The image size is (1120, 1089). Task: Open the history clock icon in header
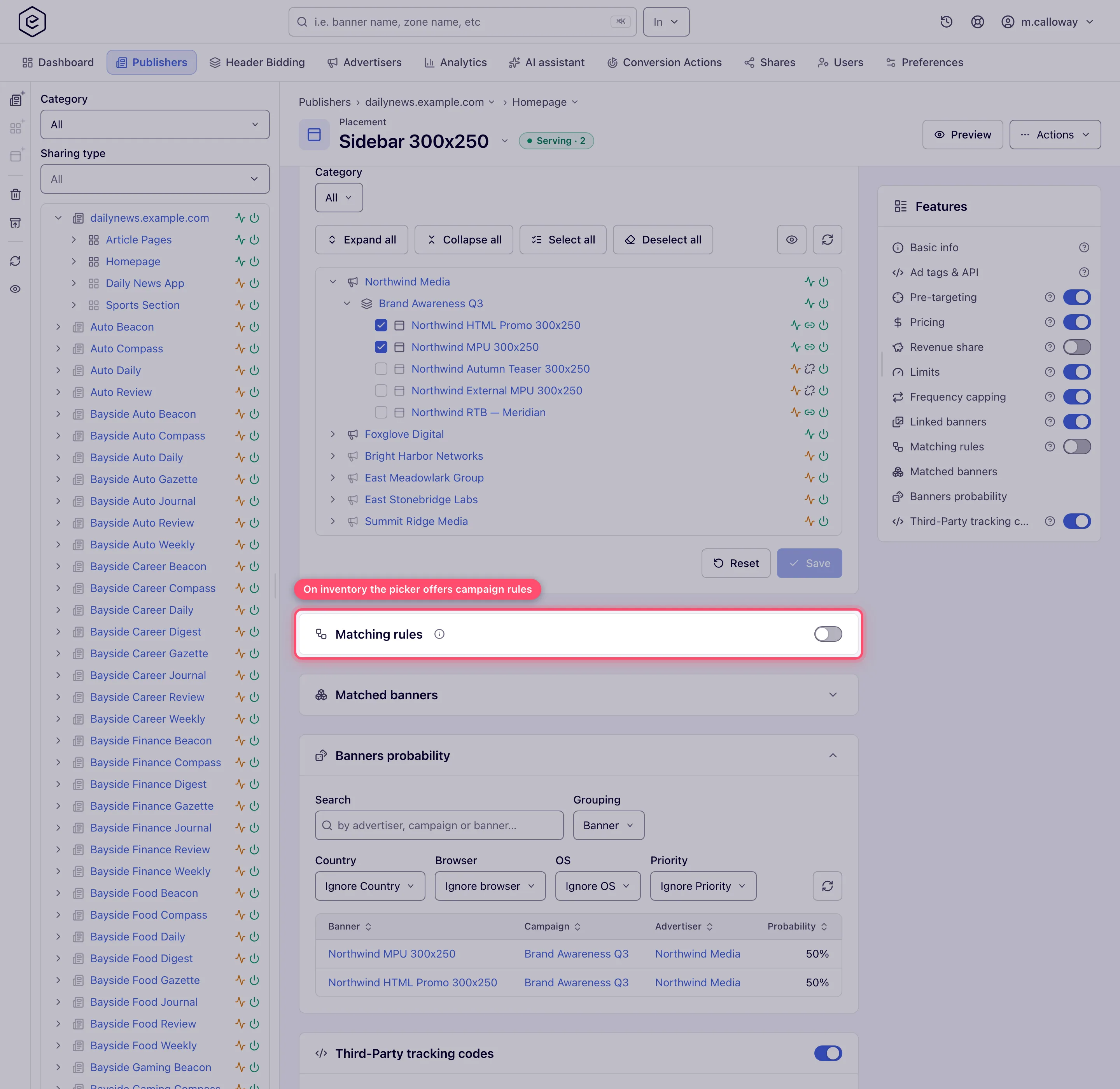pyautogui.click(x=946, y=22)
